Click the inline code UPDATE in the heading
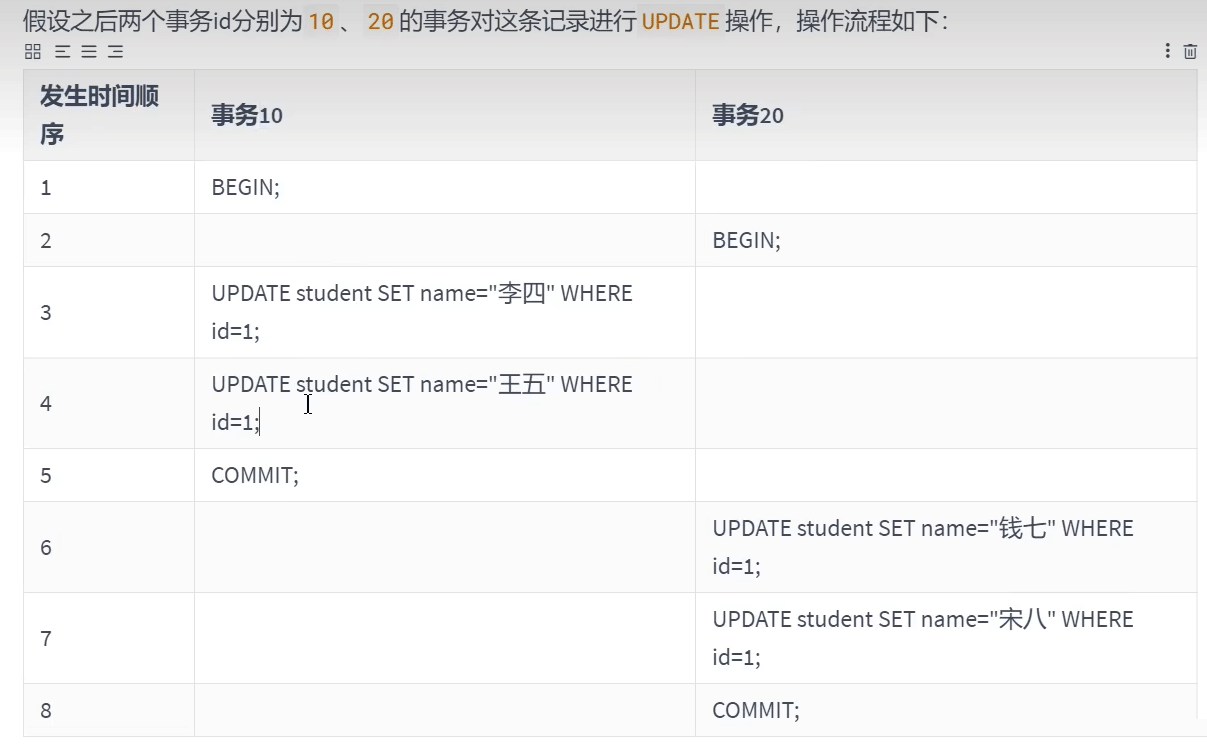The image size is (1207, 748). [x=680, y=22]
